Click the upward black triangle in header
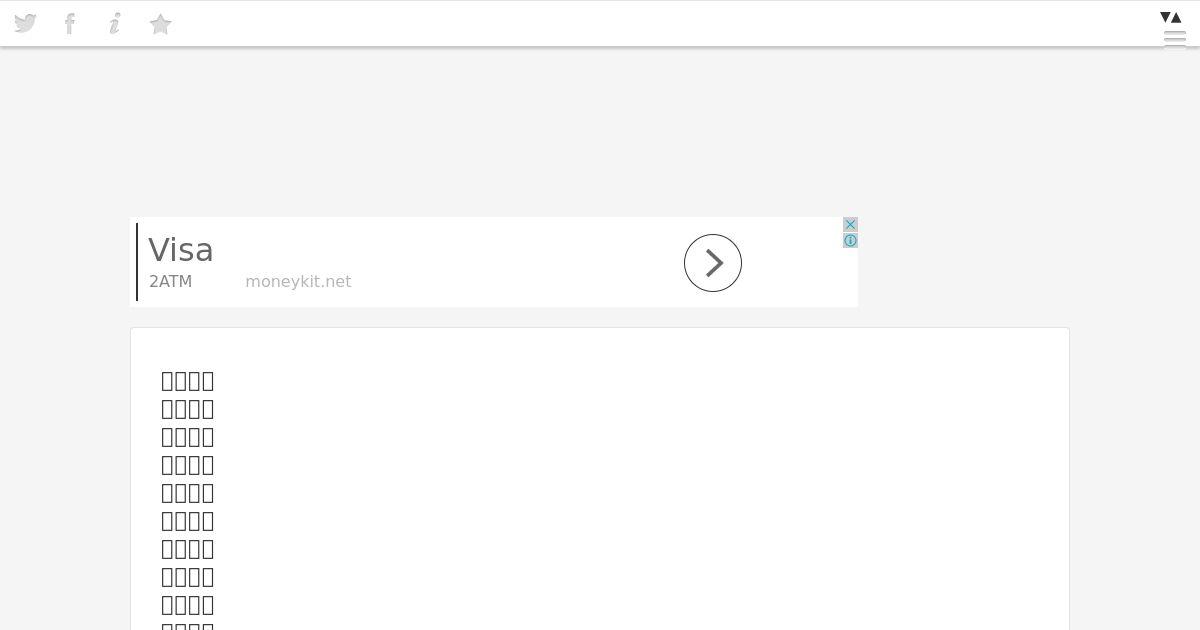This screenshot has width=1200, height=630. coord(1177,17)
